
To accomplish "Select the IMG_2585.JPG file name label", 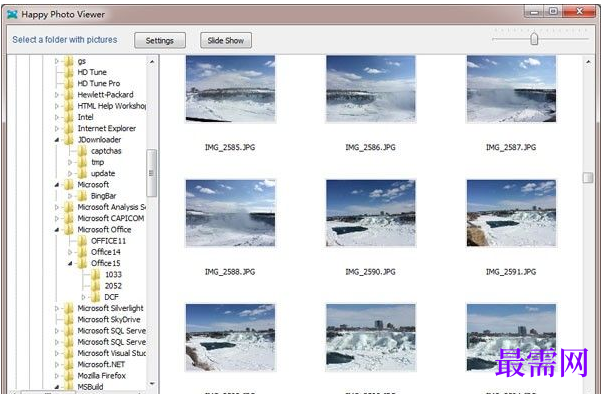I will point(230,147).
